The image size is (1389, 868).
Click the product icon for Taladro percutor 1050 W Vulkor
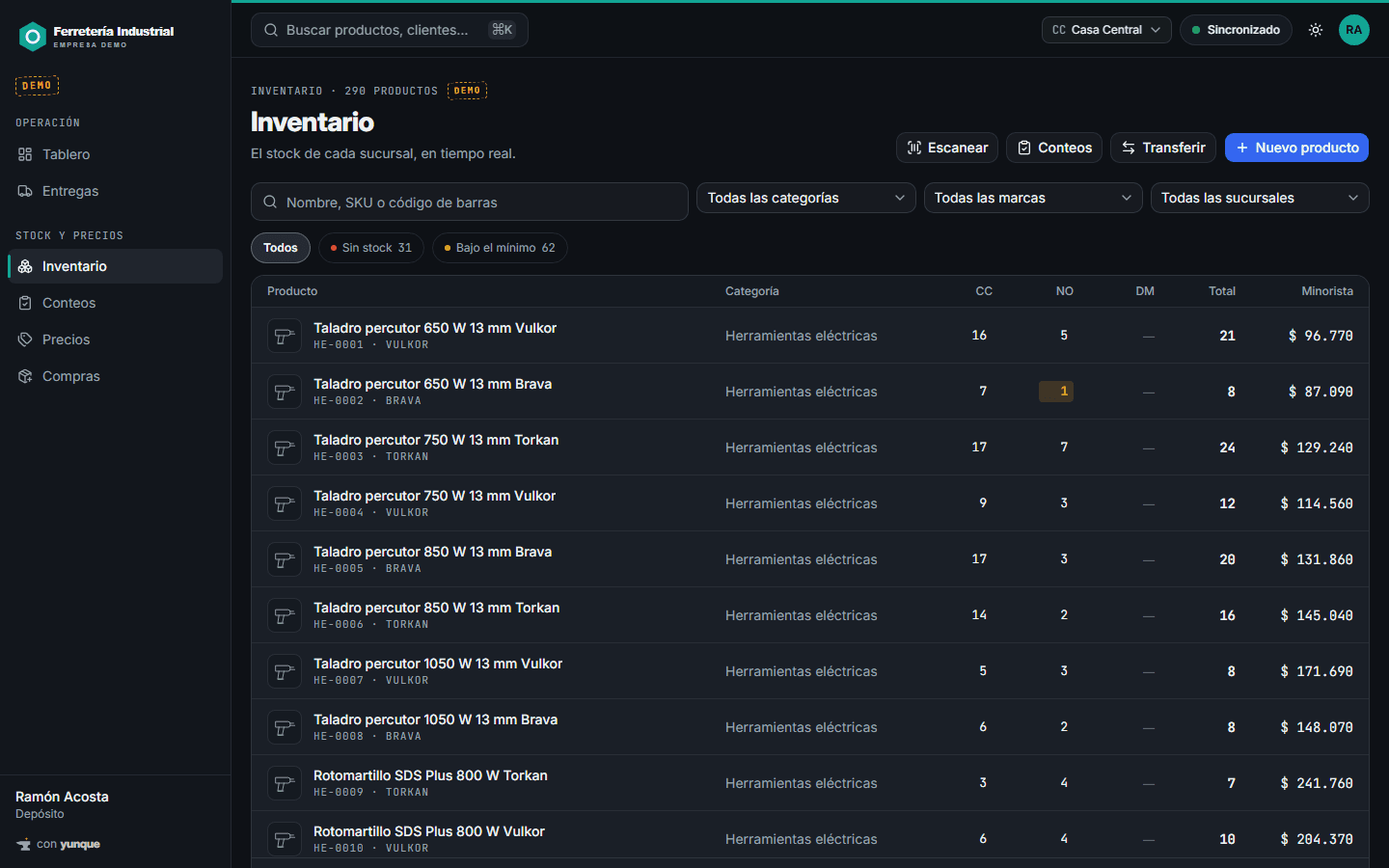click(x=285, y=671)
